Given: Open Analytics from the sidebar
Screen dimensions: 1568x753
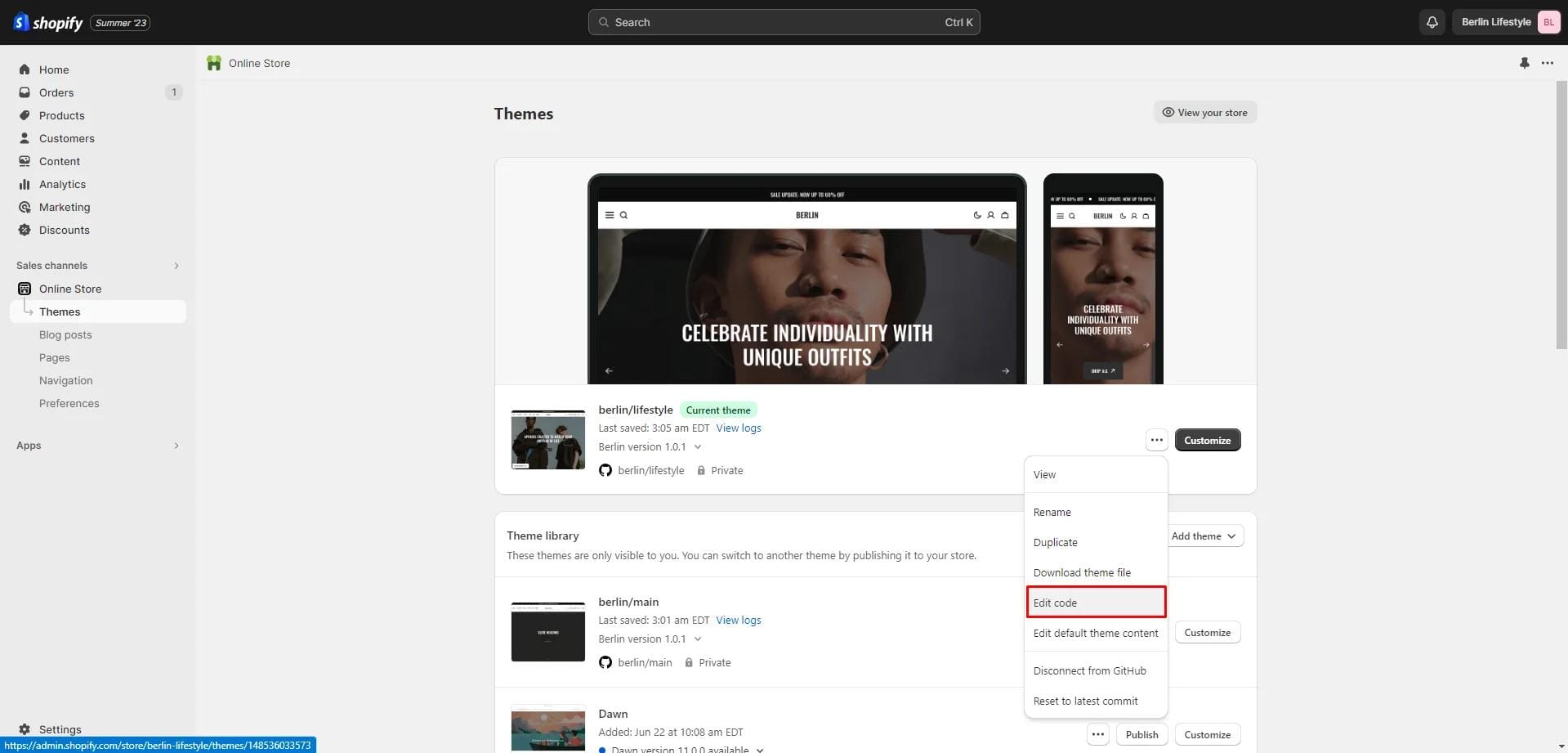Looking at the screenshot, I should [62, 184].
